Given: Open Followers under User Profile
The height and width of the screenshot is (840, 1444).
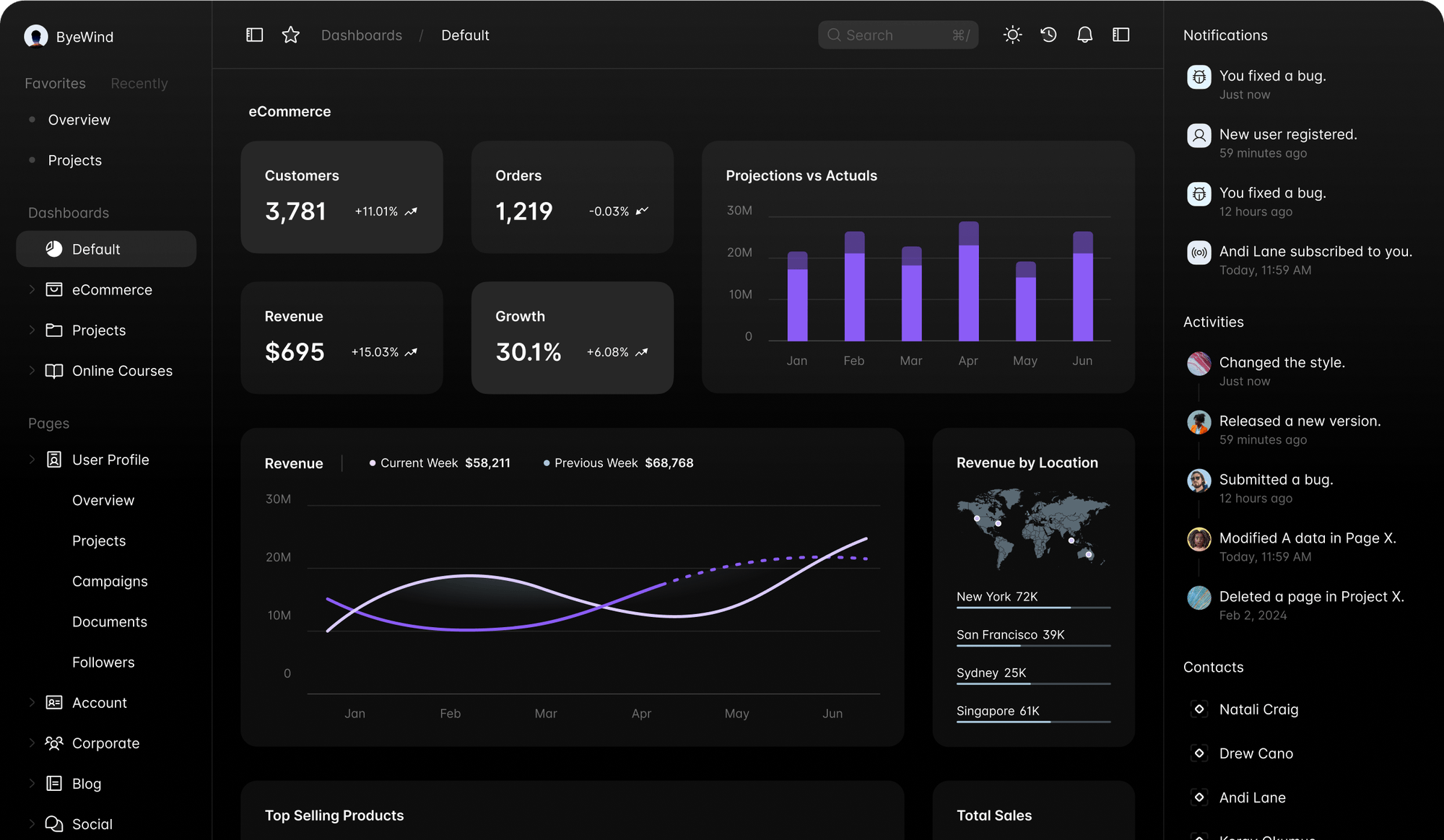Looking at the screenshot, I should click(x=103, y=662).
